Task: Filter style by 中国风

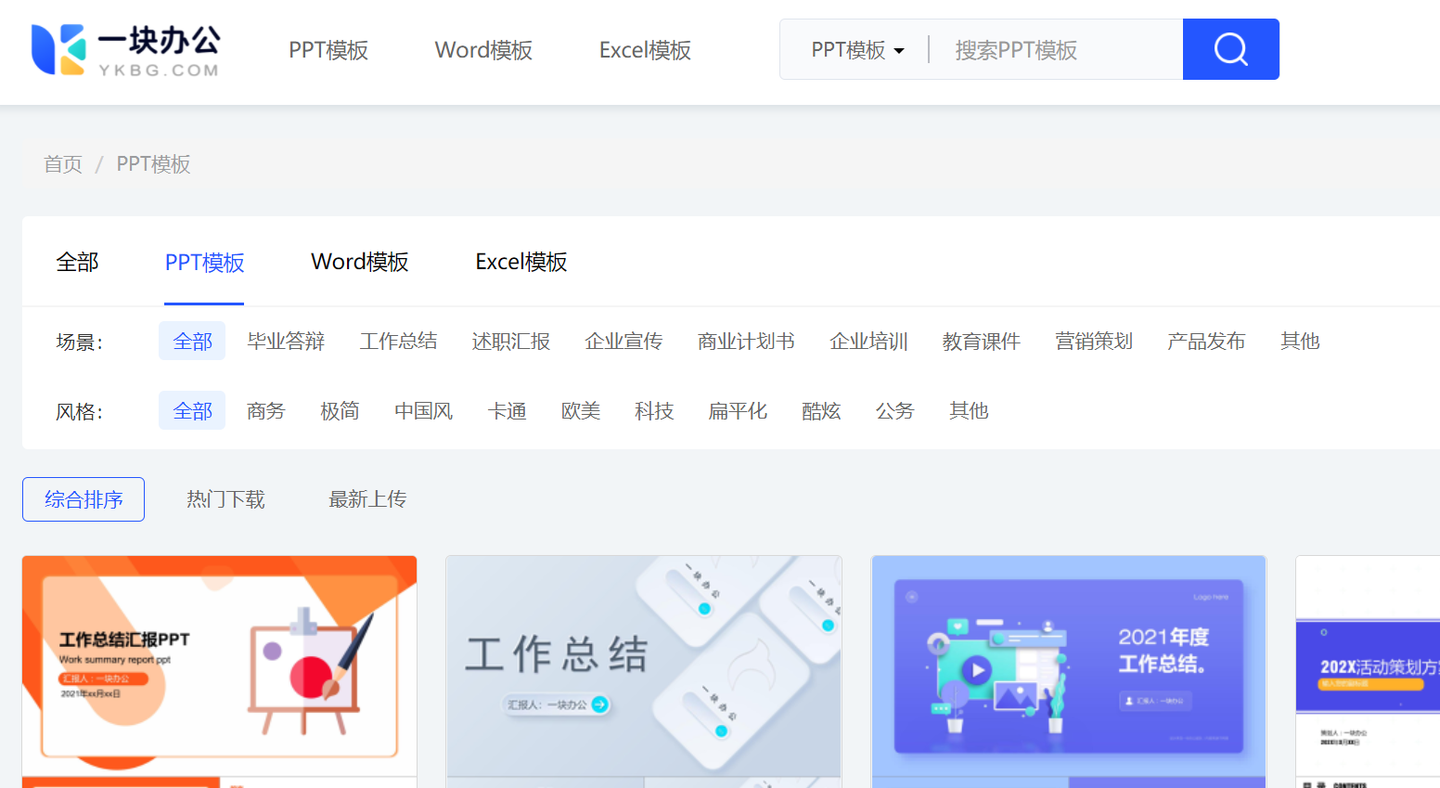Action: 423,411
